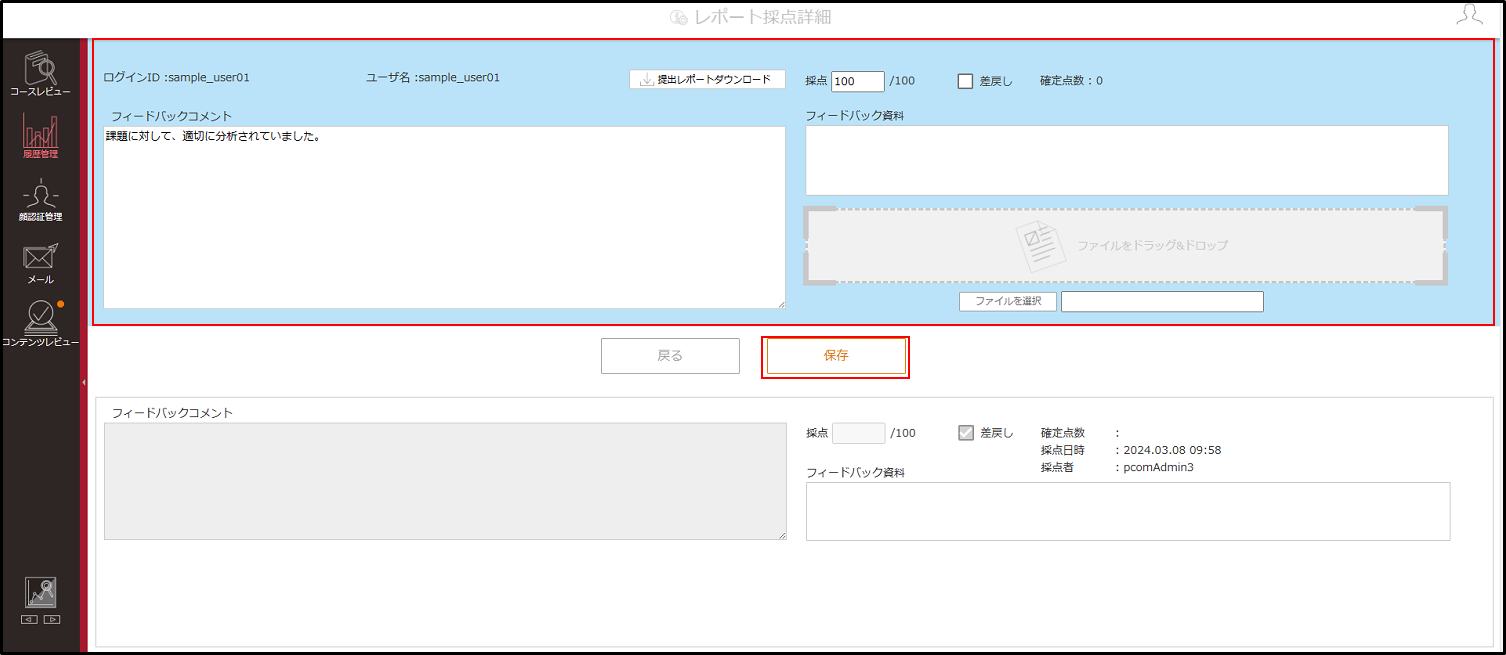Open Face Authentication Management (顔認証管理) icon

[41, 200]
